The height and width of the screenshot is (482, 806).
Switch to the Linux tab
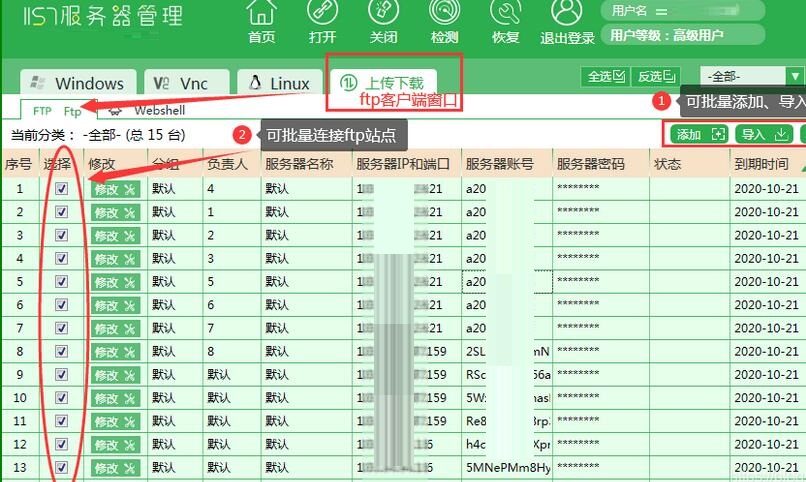pos(280,84)
